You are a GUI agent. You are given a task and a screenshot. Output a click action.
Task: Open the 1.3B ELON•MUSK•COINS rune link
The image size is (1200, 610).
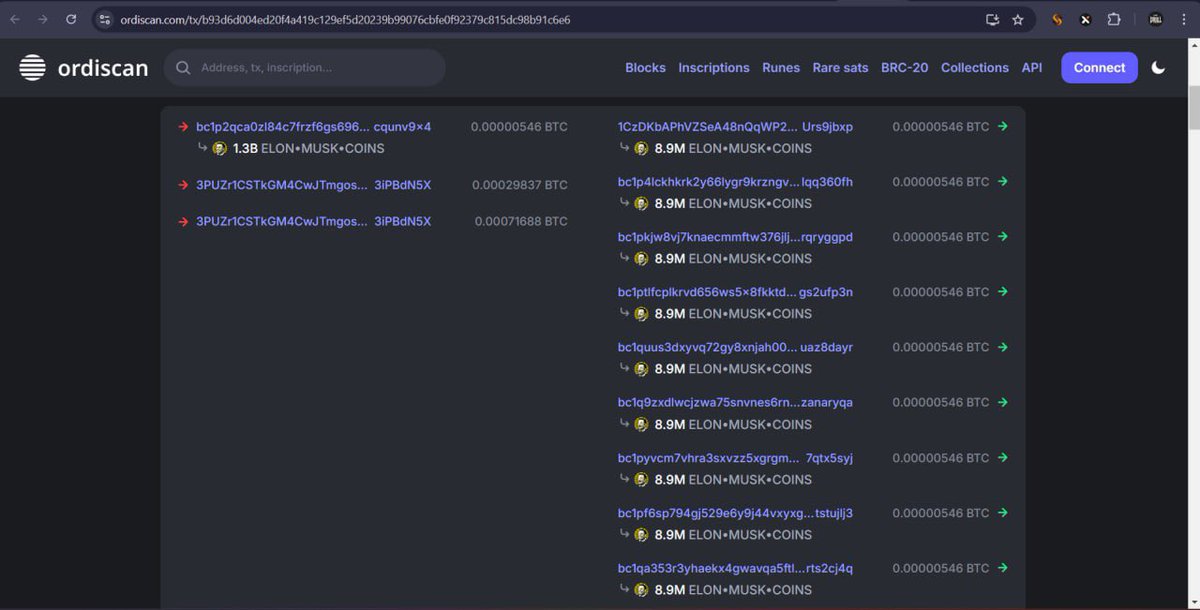tap(308, 148)
